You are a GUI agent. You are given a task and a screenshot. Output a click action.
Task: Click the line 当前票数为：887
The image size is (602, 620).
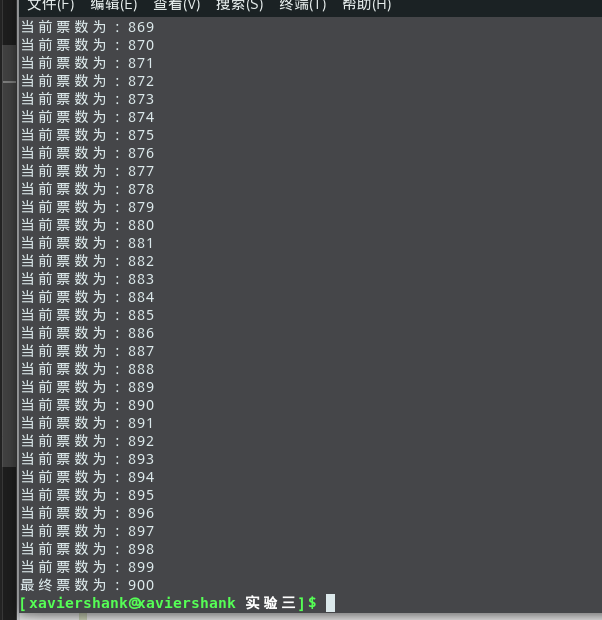87,351
